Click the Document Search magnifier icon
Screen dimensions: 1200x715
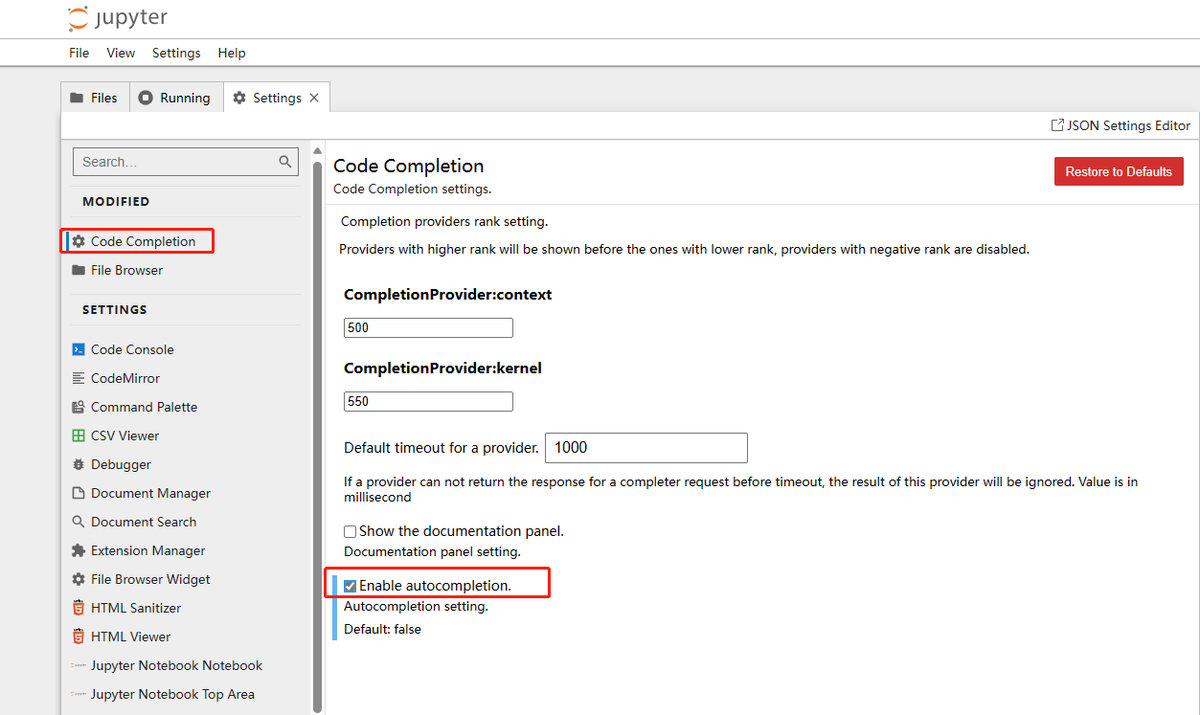(x=78, y=522)
